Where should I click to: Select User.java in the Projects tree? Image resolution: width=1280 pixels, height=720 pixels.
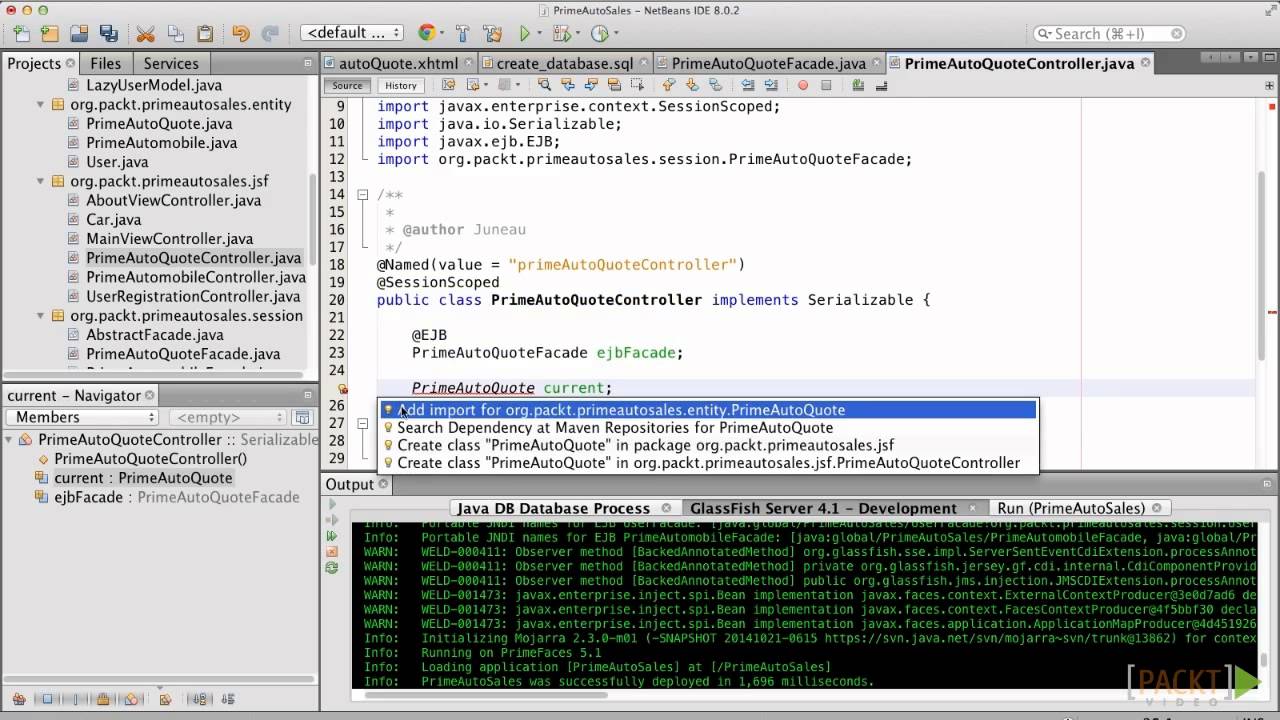click(117, 162)
